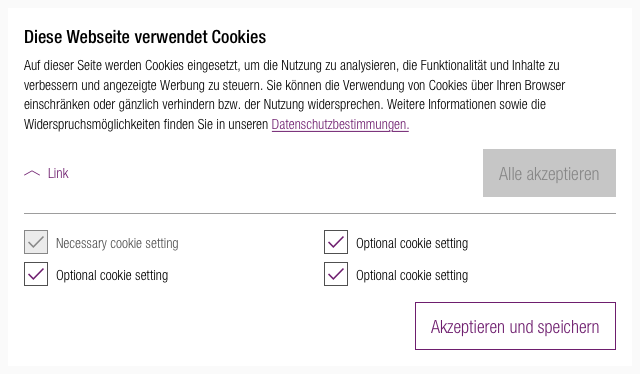Open the Datenschutzbestimmungen link
Viewport: 640px width, 374px height.
click(340, 124)
